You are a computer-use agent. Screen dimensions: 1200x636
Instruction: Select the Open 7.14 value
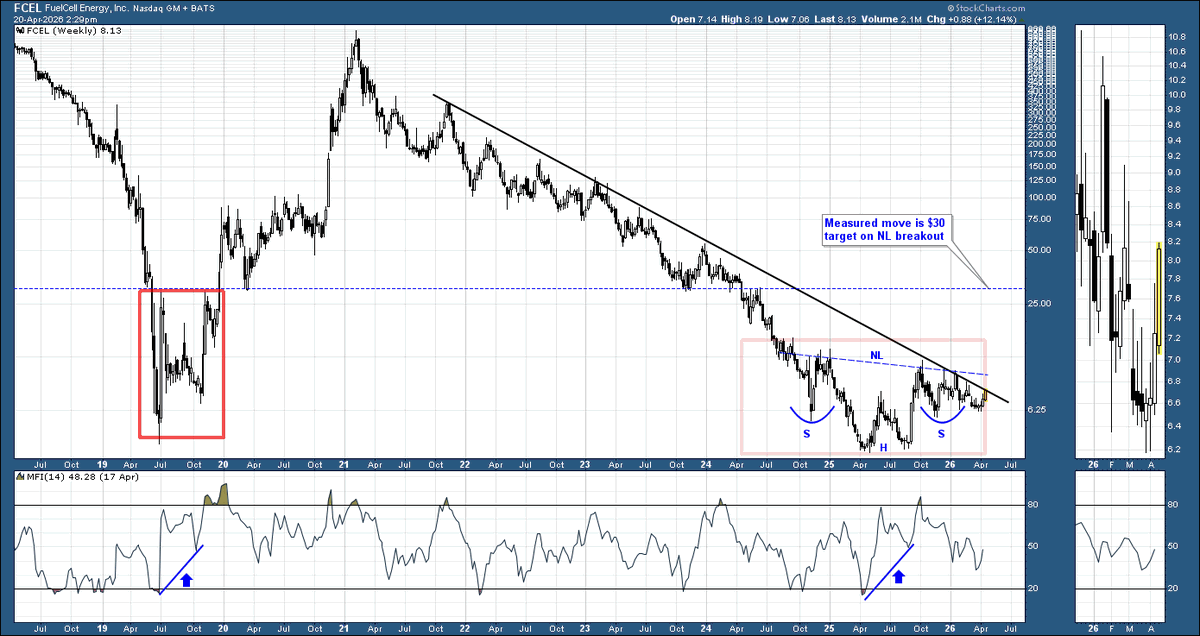(x=695, y=20)
